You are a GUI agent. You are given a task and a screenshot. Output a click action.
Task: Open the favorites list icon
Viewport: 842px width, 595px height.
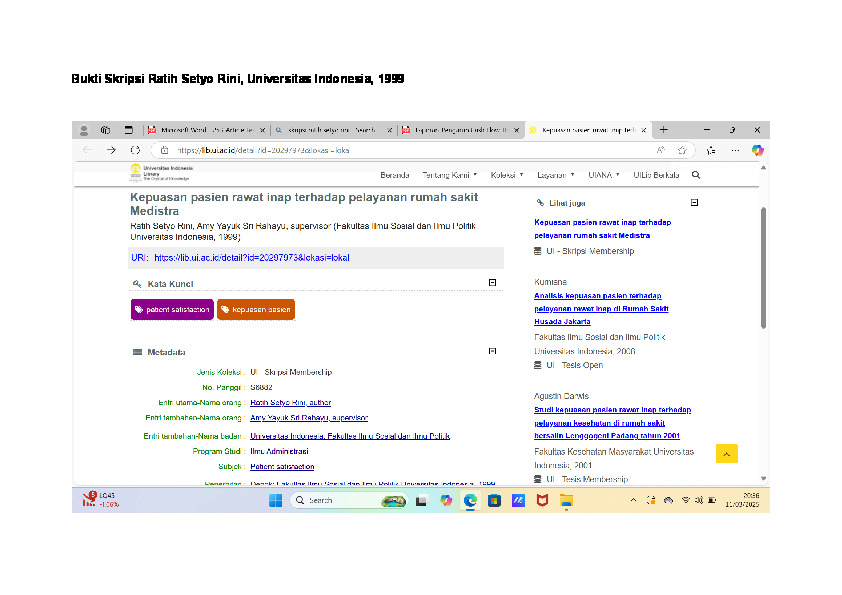[x=711, y=150]
